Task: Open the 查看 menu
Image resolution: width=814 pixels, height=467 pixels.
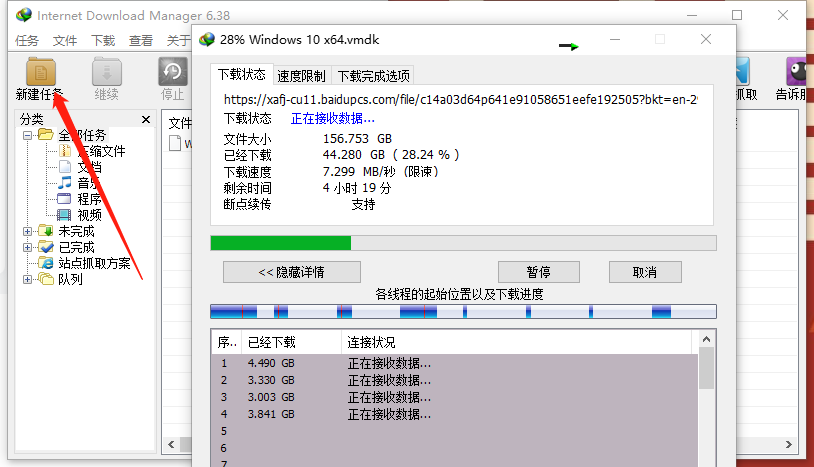Action: (x=141, y=40)
